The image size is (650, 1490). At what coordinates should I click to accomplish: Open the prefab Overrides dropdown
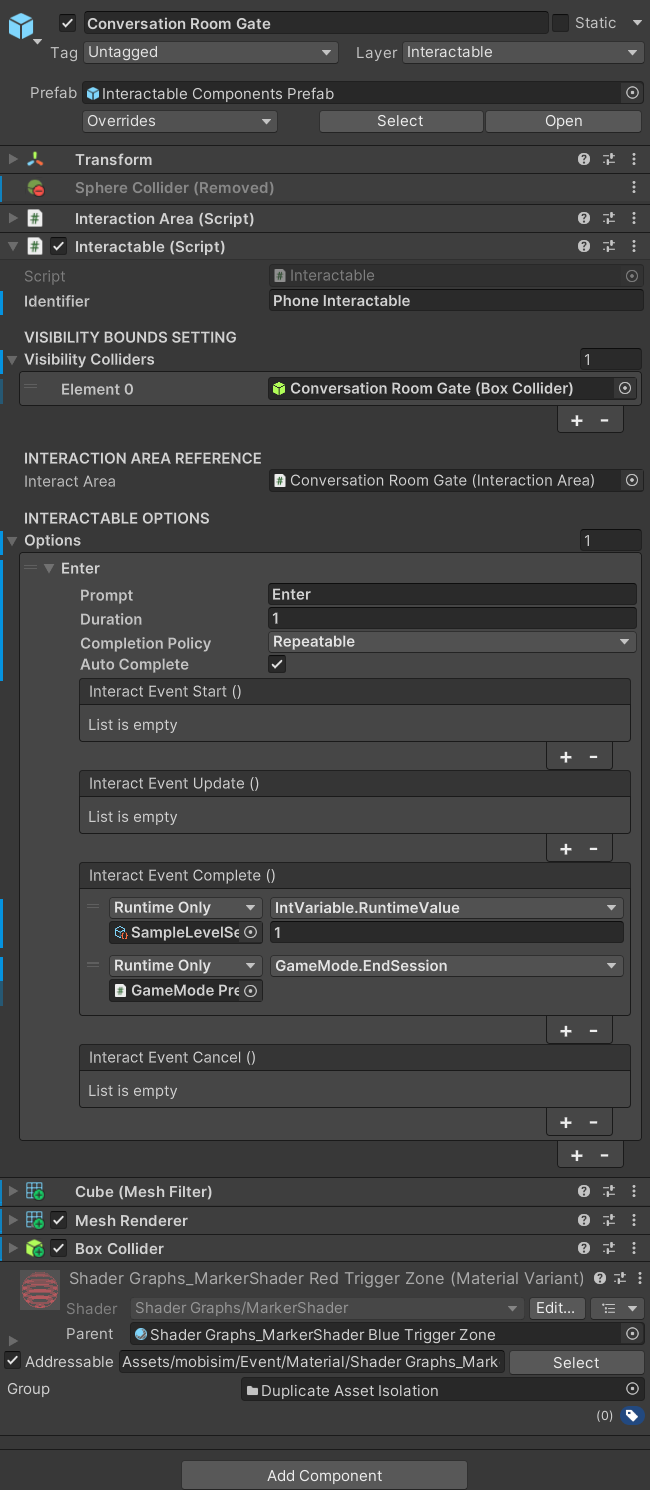point(180,121)
